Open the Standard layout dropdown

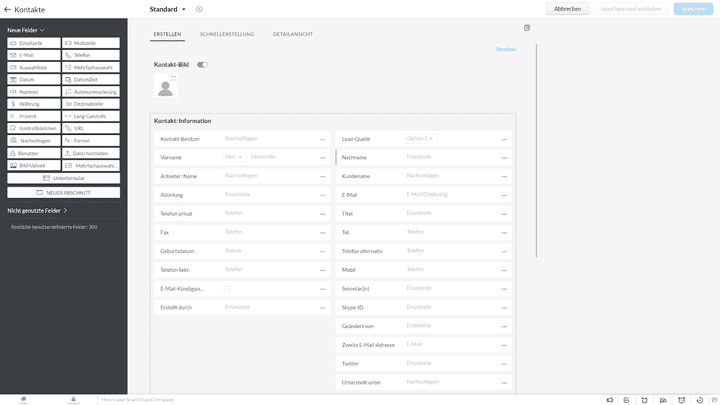[184, 9]
